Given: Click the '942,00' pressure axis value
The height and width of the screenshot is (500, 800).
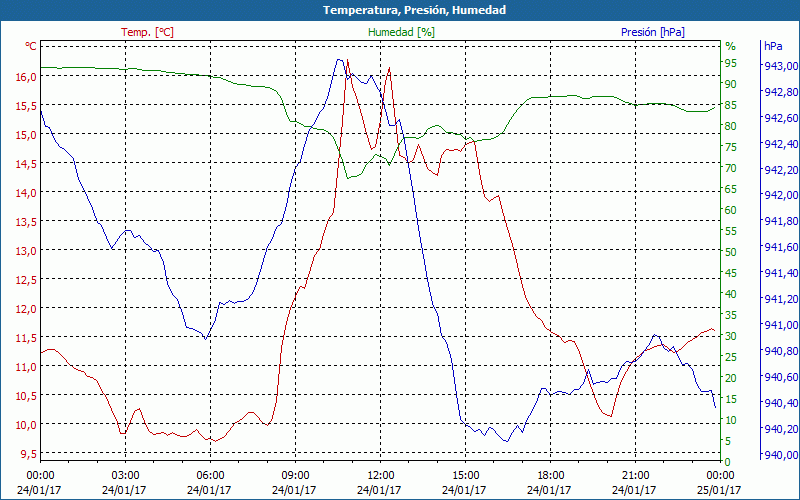Looking at the screenshot, I should tap(781, 196).
